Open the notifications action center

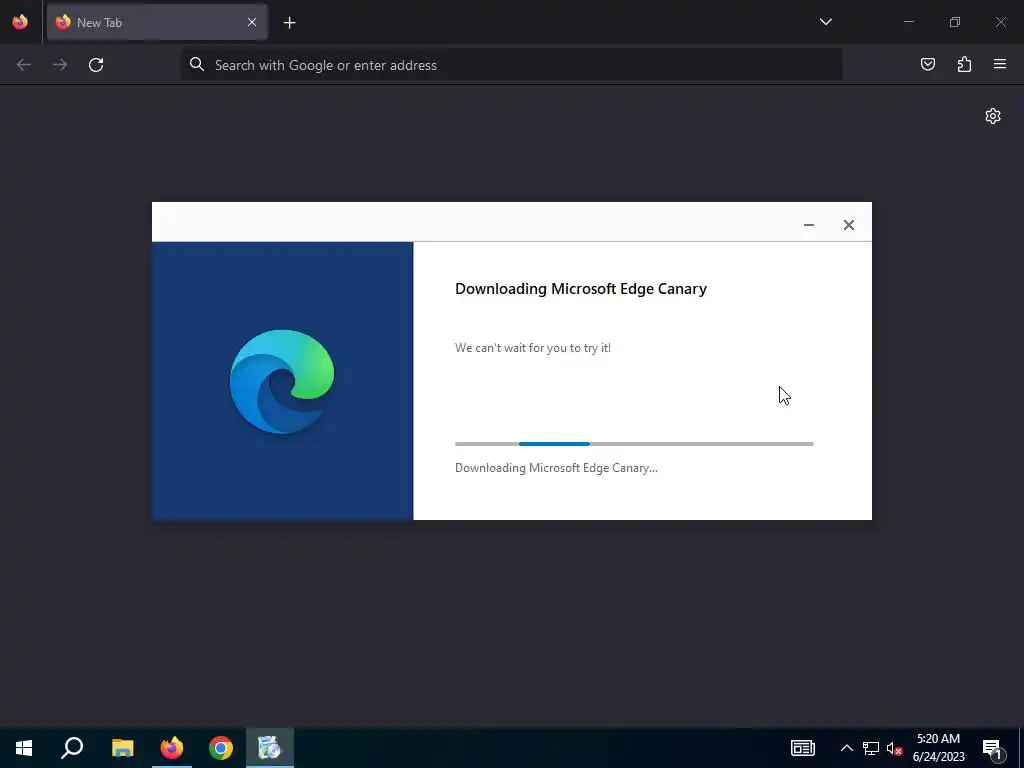coord(992,748)
